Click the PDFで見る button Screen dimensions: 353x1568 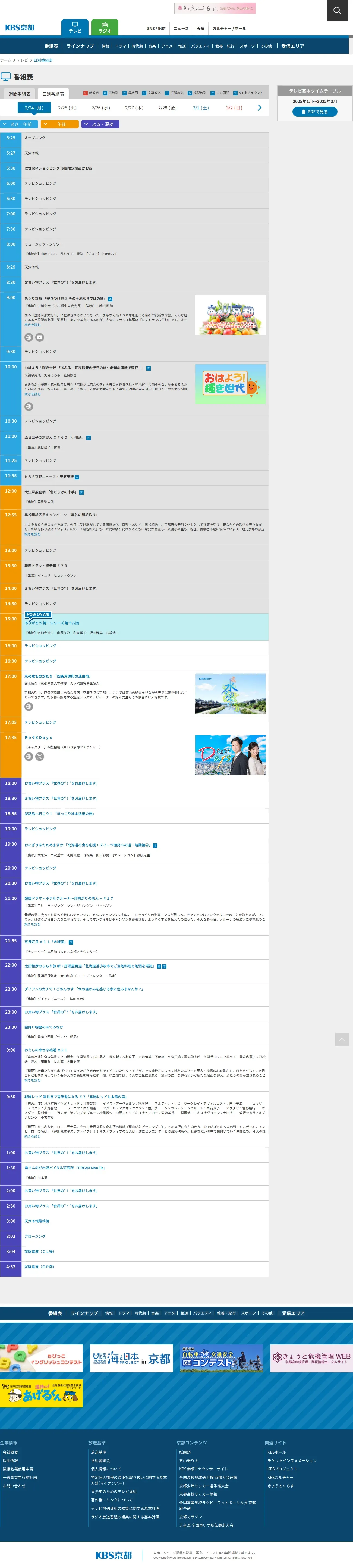[x=315, y=112]
